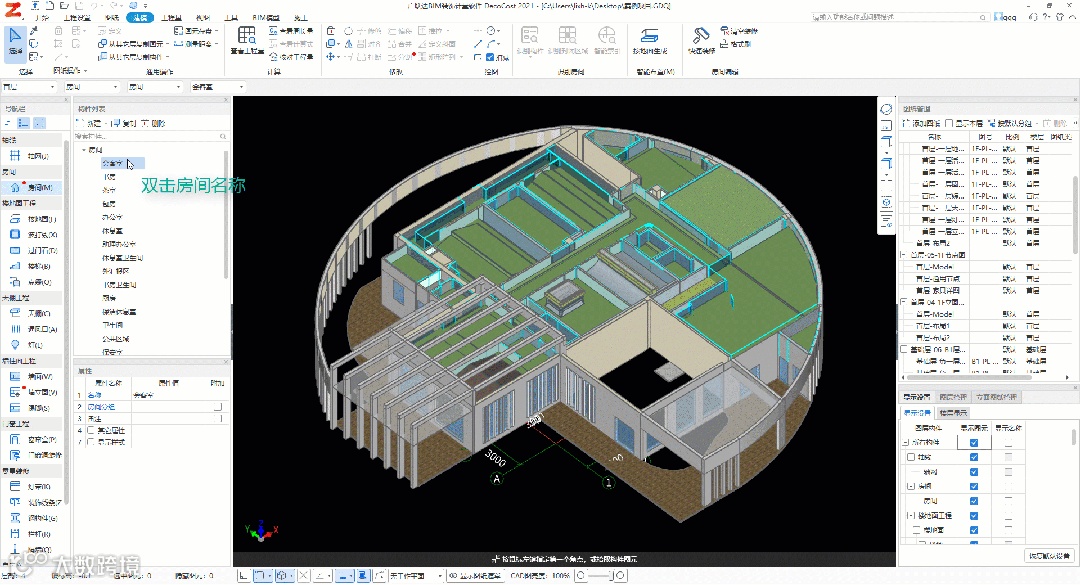Tick the 附加 checkbox for 房间分组 row
The width and height of the screenshot is (1080, 585).
click(218, 407)
